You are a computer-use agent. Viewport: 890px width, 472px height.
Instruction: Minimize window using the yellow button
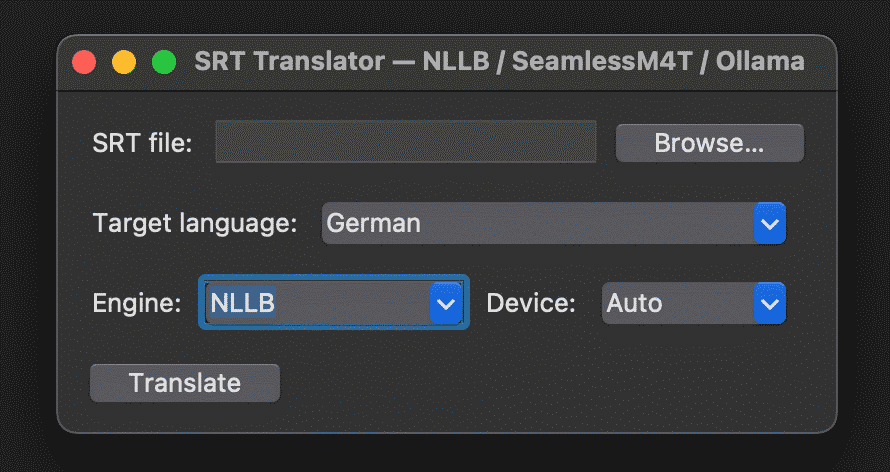124,62
